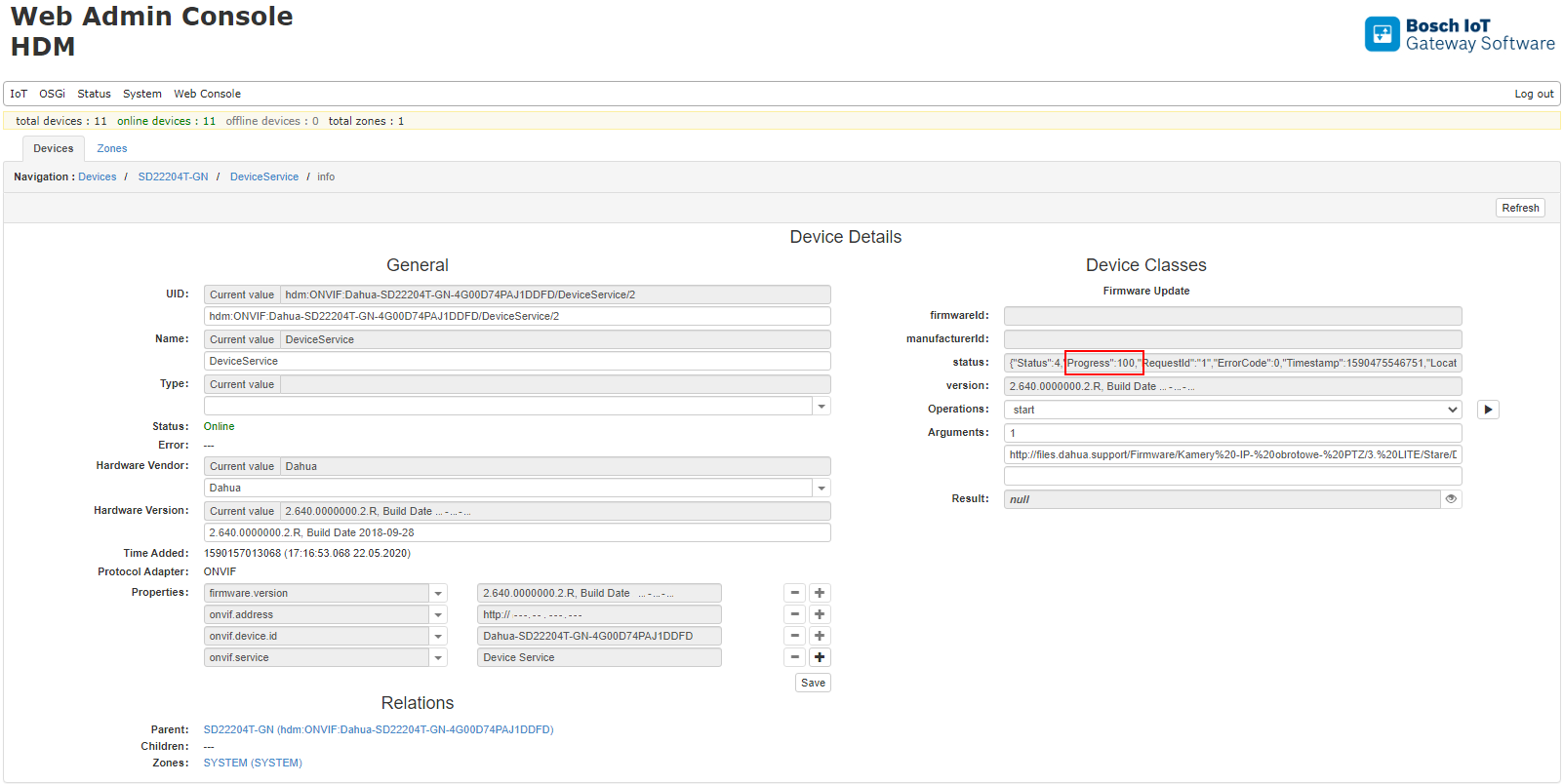Open the Web Console menu
The height and width of the screenshot is (784, 1563).
coord(207,94)
